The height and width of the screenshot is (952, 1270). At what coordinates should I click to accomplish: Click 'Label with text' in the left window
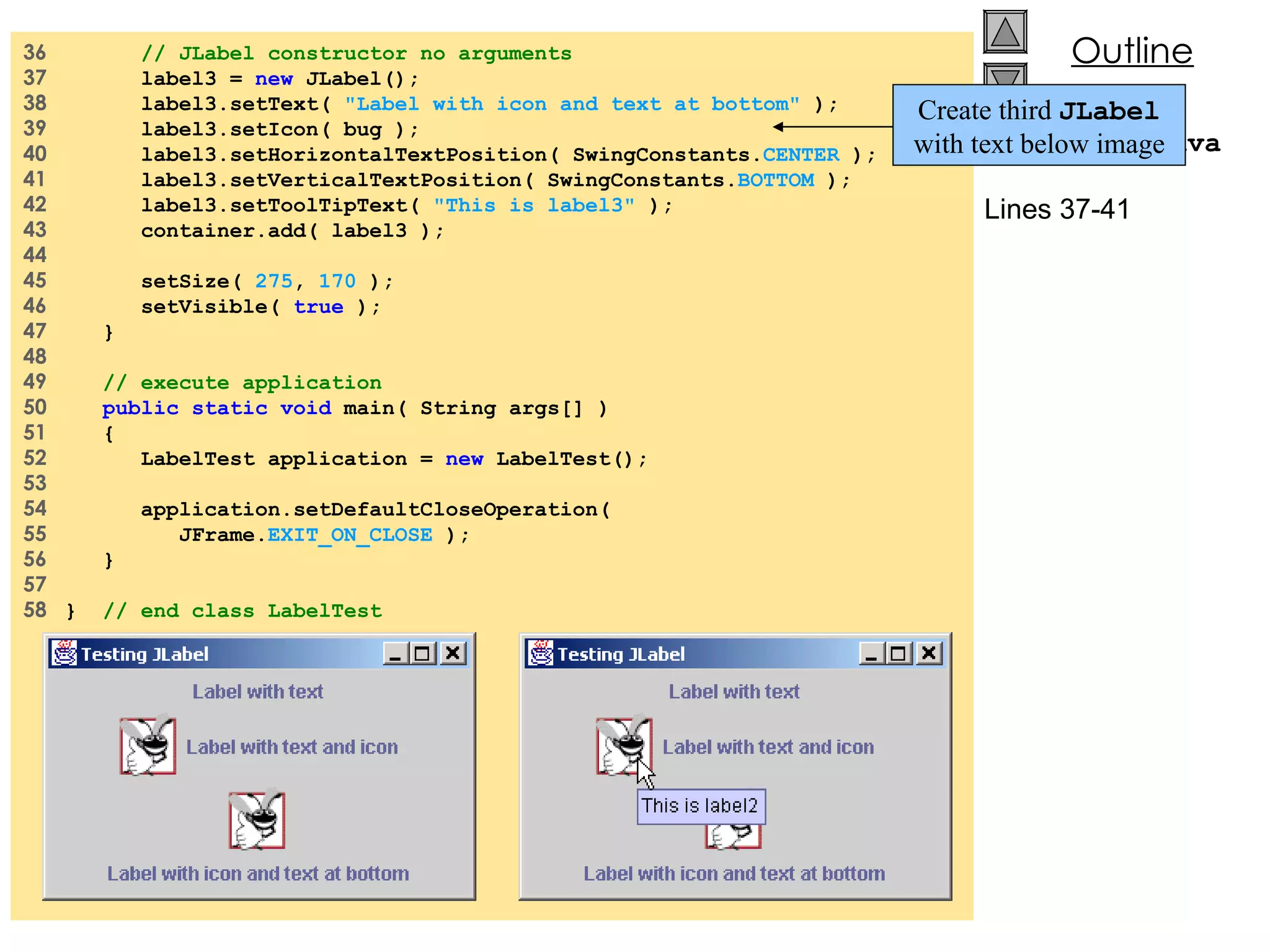tap(257, 692)
